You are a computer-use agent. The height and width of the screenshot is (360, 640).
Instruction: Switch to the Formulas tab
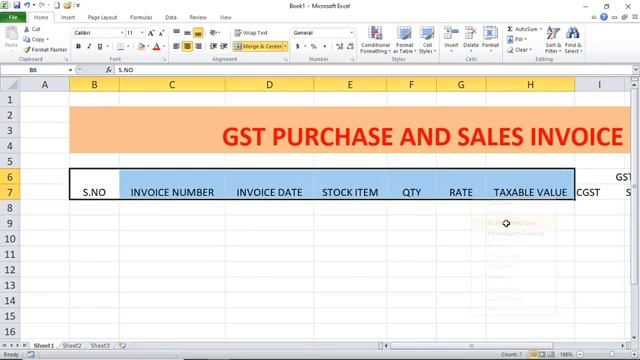click(141, 18)
